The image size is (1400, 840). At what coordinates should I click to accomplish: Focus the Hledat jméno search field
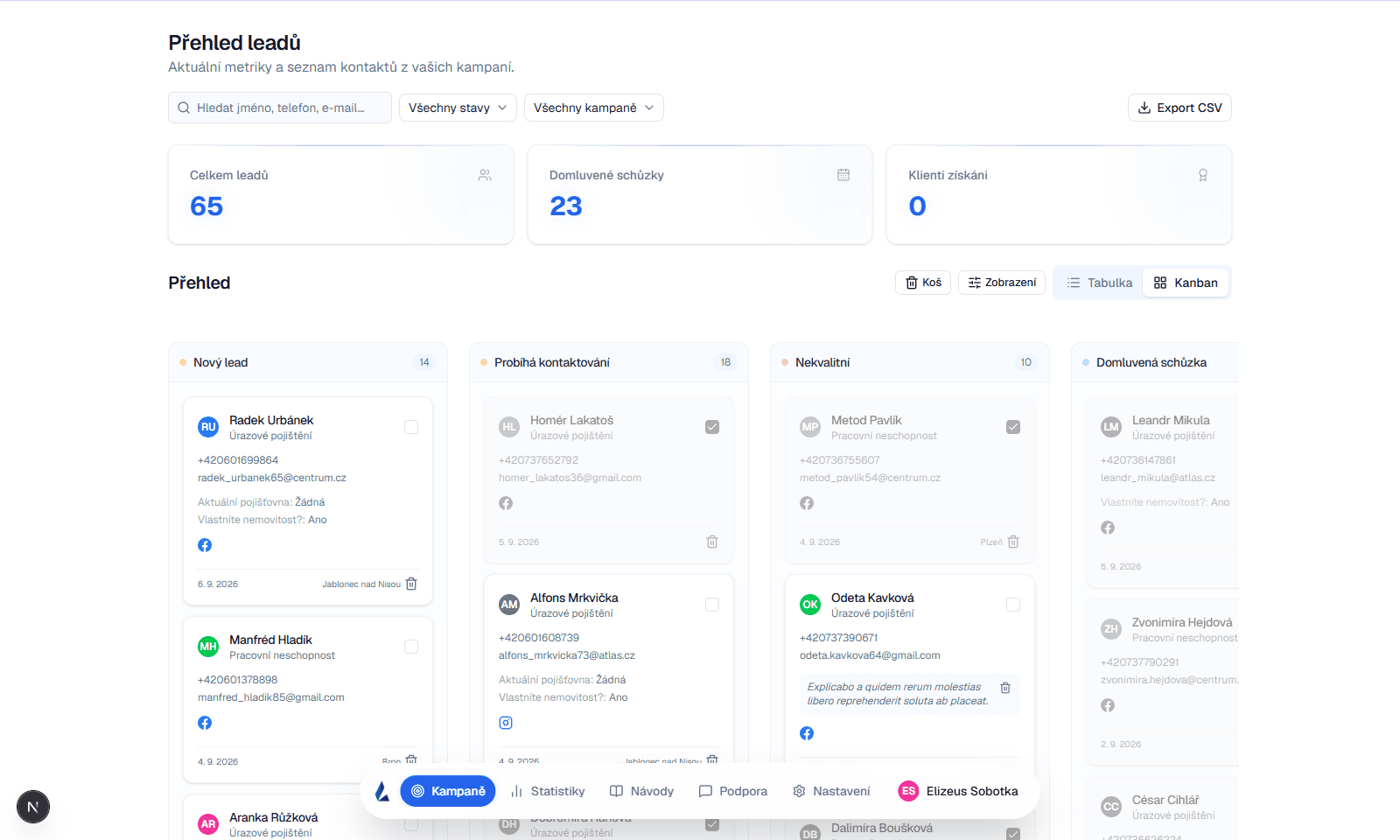(280, 108)
